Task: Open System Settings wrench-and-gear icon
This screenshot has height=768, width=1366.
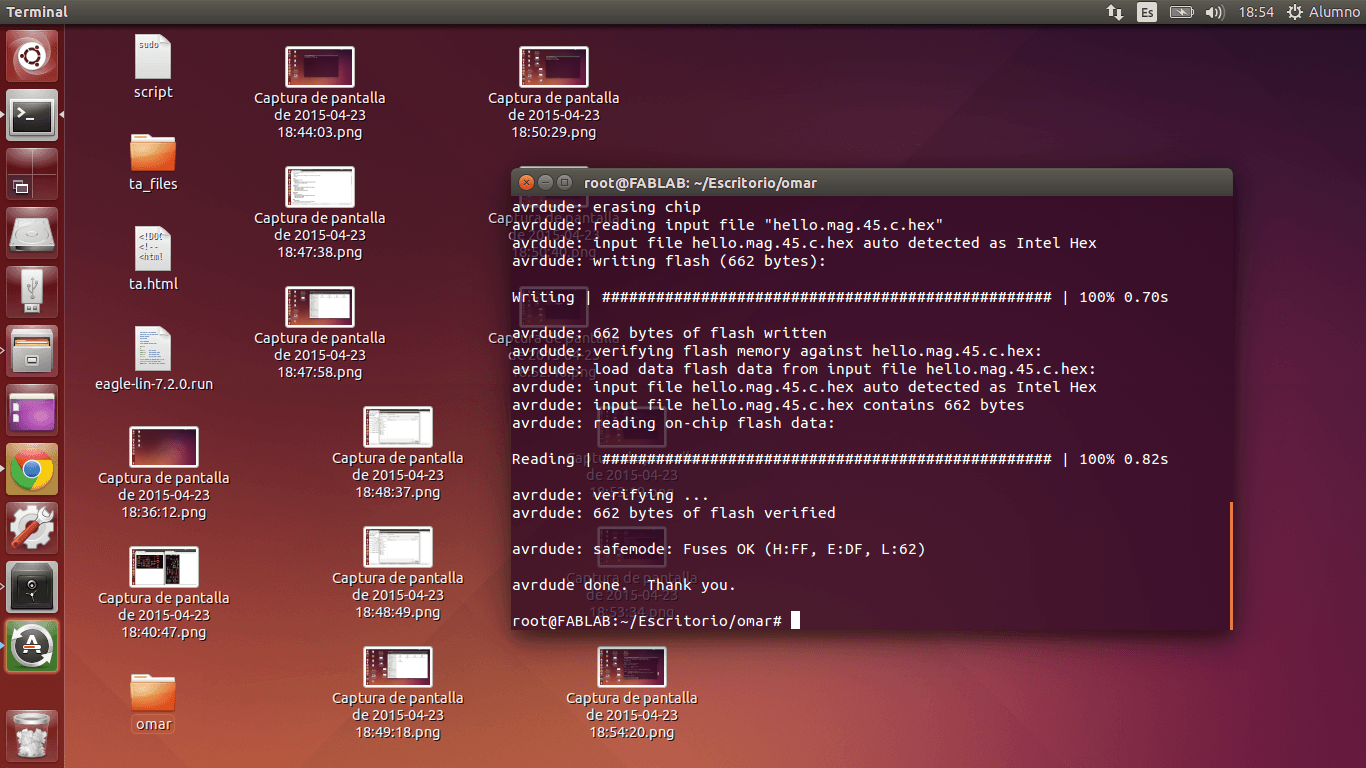Action: [32, 528]
